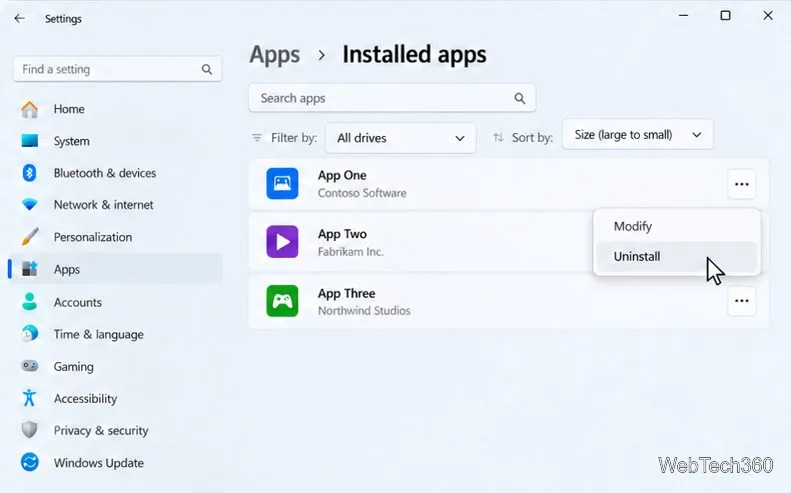791x493 pixels.
Task: Click the Apps breadcrumb link
Action: (275, 54)
